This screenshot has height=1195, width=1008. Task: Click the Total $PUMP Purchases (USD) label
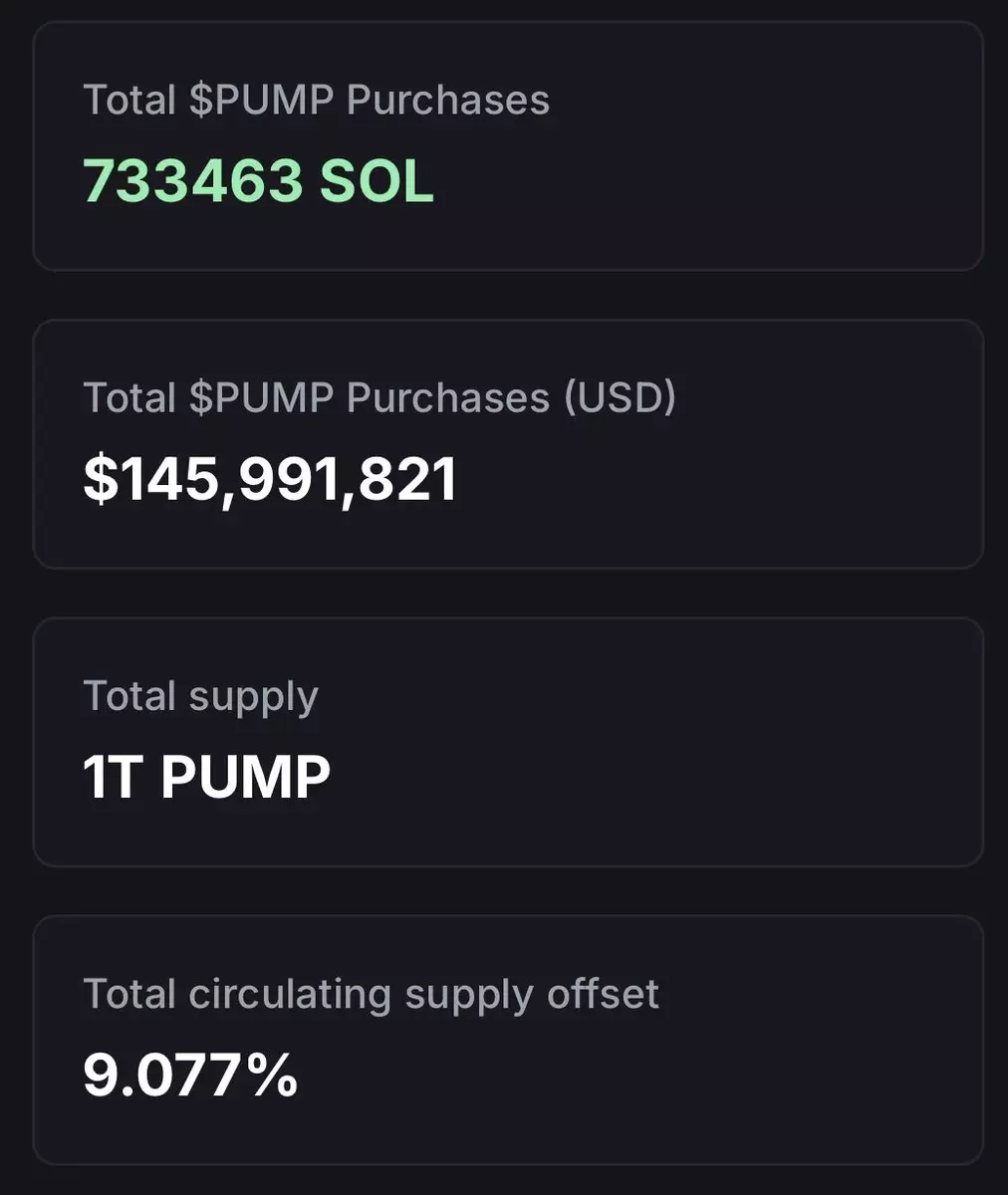point(379,398)
